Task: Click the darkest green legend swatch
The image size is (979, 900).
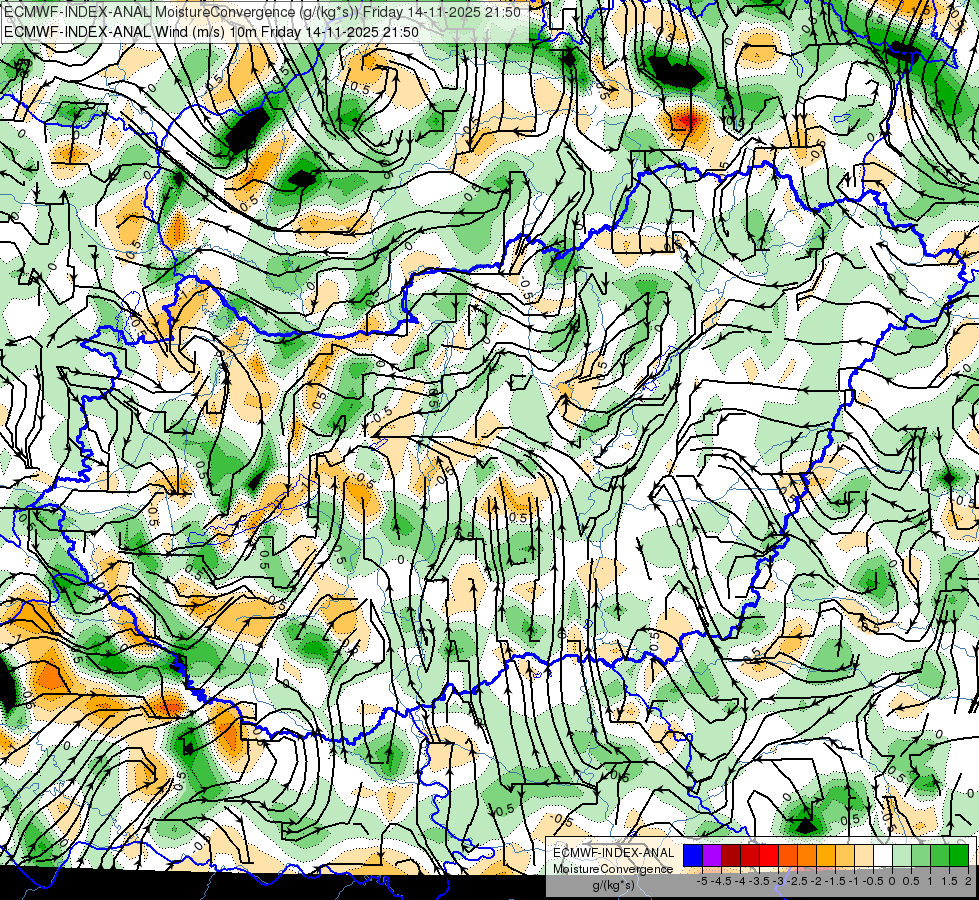Action: coord(959,856)
